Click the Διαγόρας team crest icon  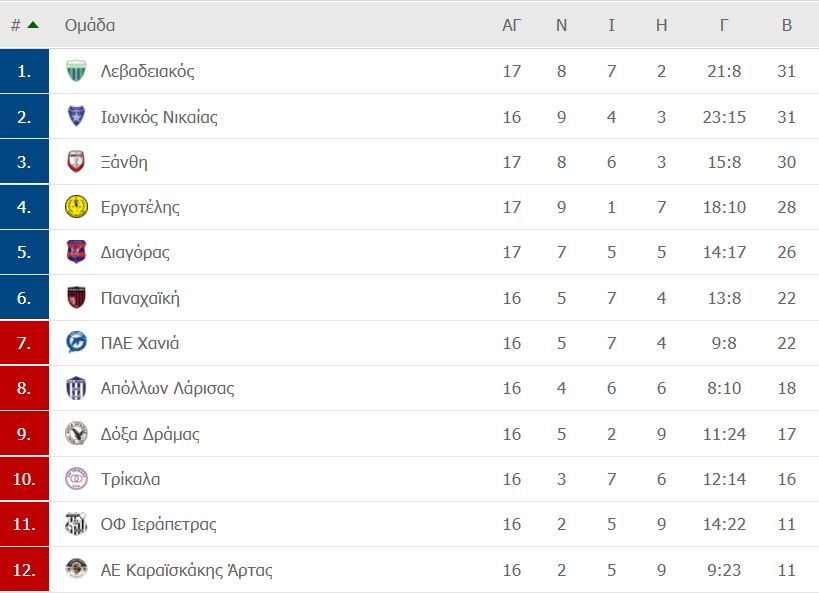click(76, 252)
